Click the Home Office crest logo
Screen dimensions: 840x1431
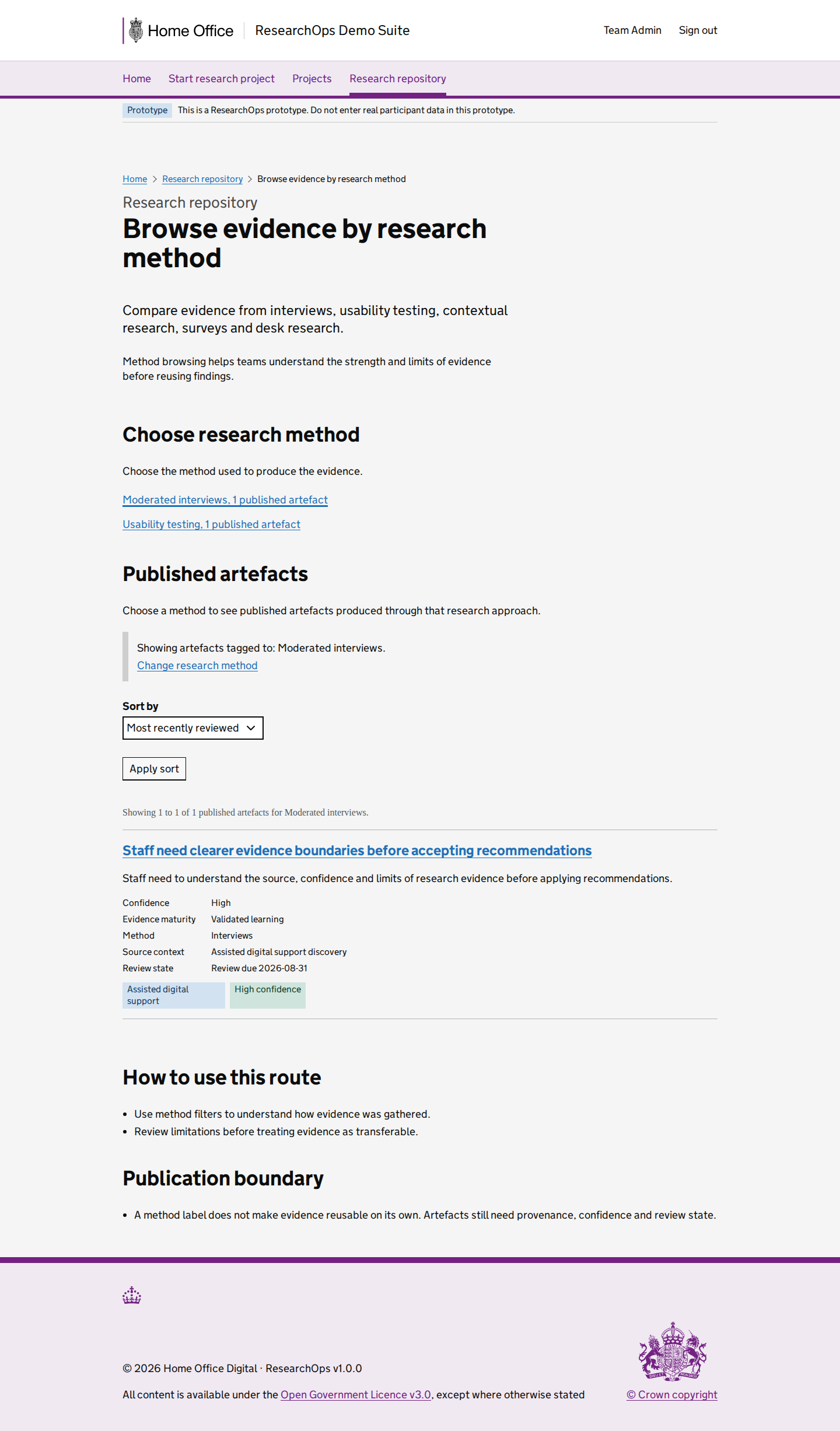(x=136, y=30)
